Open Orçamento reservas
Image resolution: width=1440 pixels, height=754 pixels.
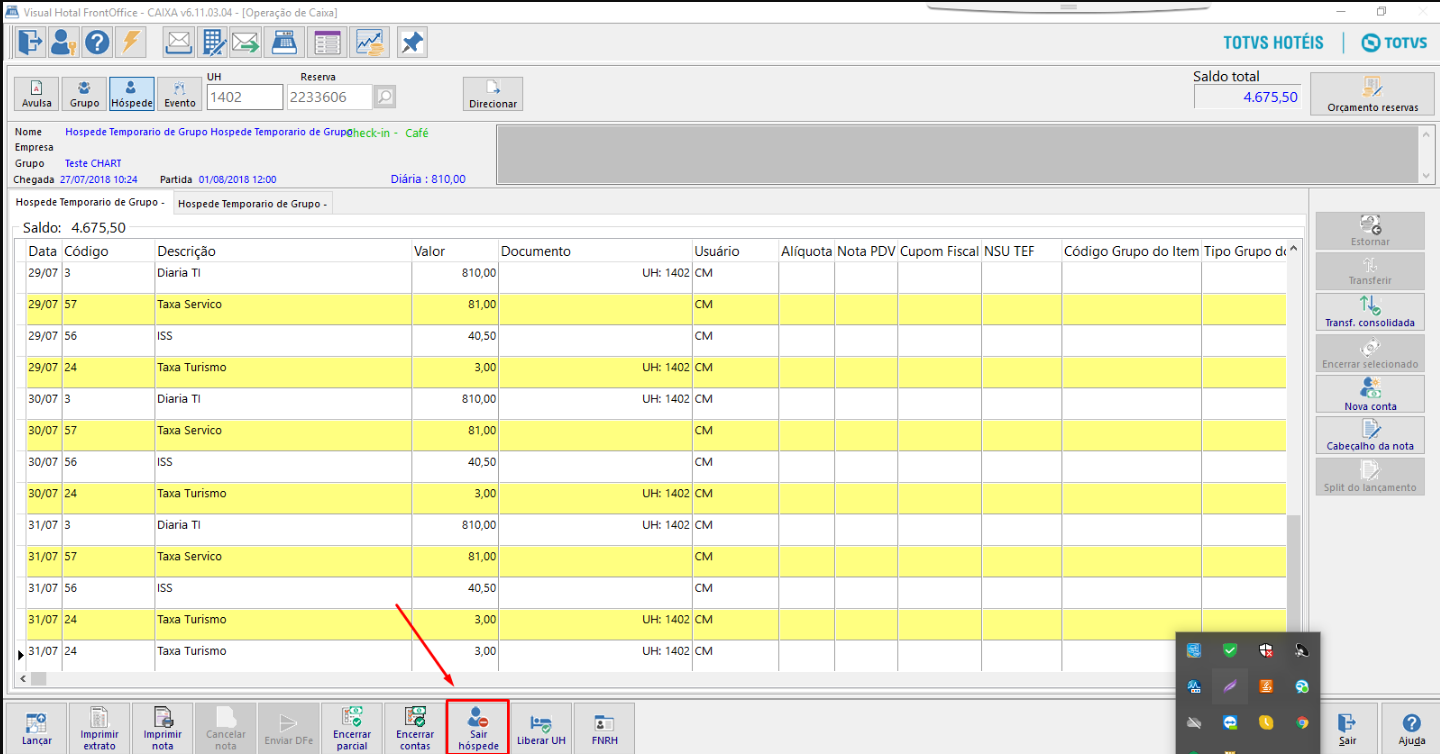[1372, 95]
